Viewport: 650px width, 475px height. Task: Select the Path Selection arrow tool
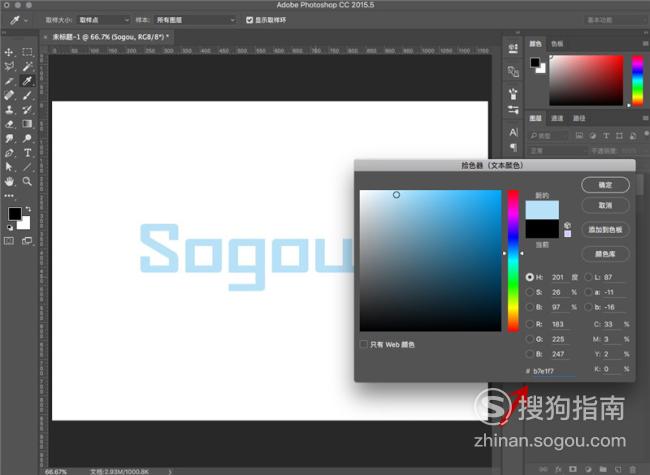9,167
